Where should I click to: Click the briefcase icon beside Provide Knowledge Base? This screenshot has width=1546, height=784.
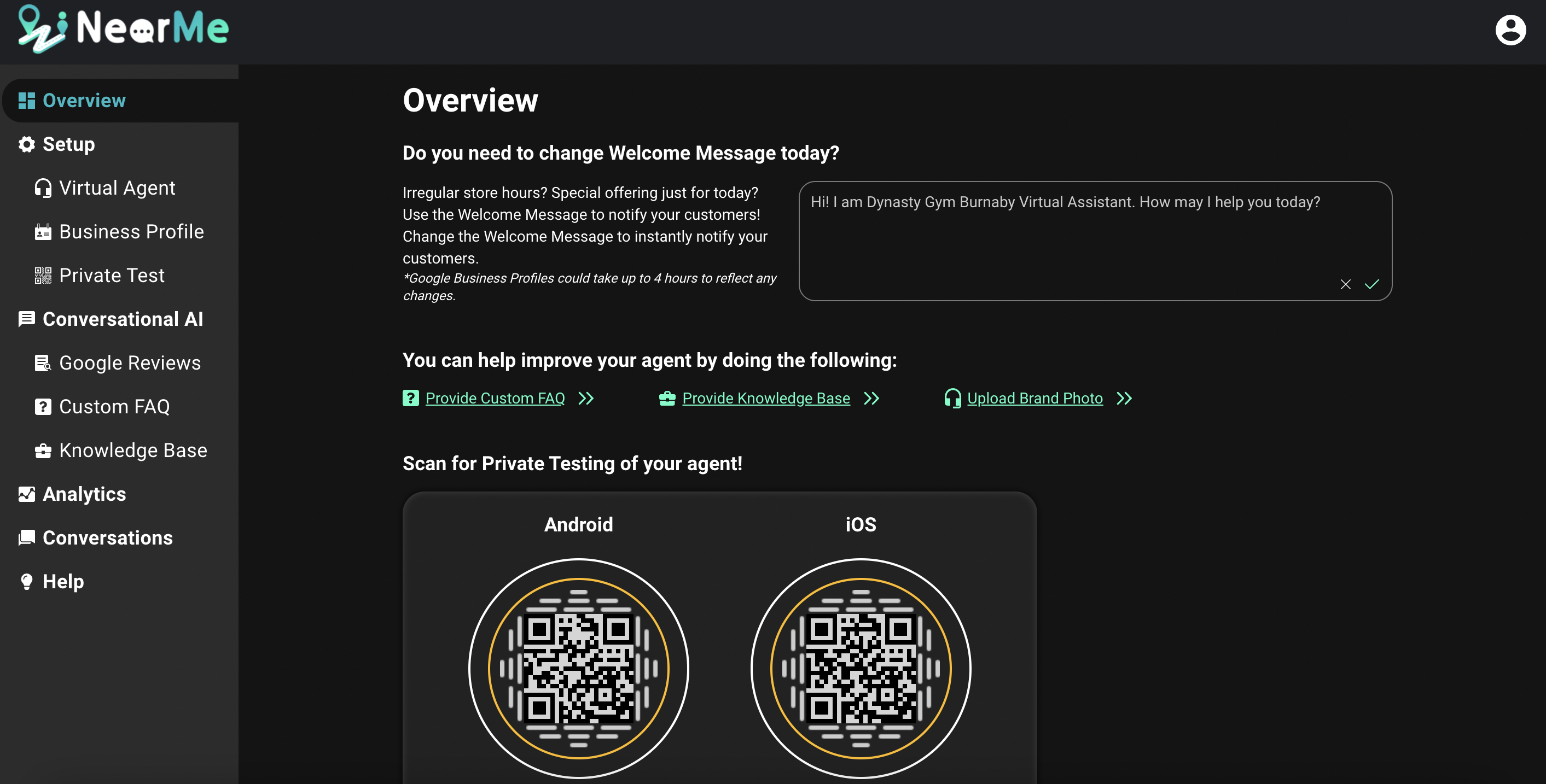[x=667, y=399]
